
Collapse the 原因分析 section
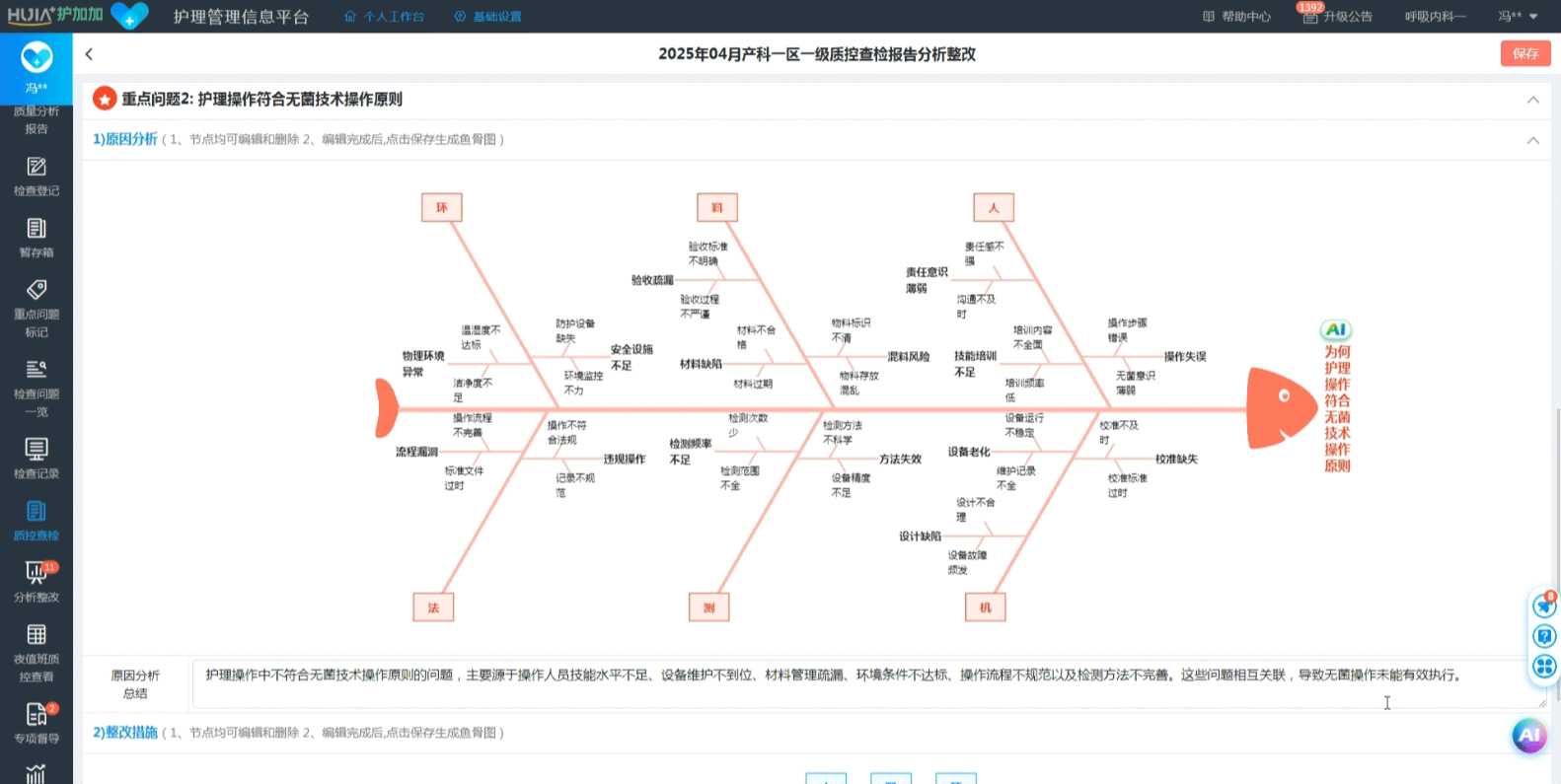pyautogui.click(x=1532, y=140)
